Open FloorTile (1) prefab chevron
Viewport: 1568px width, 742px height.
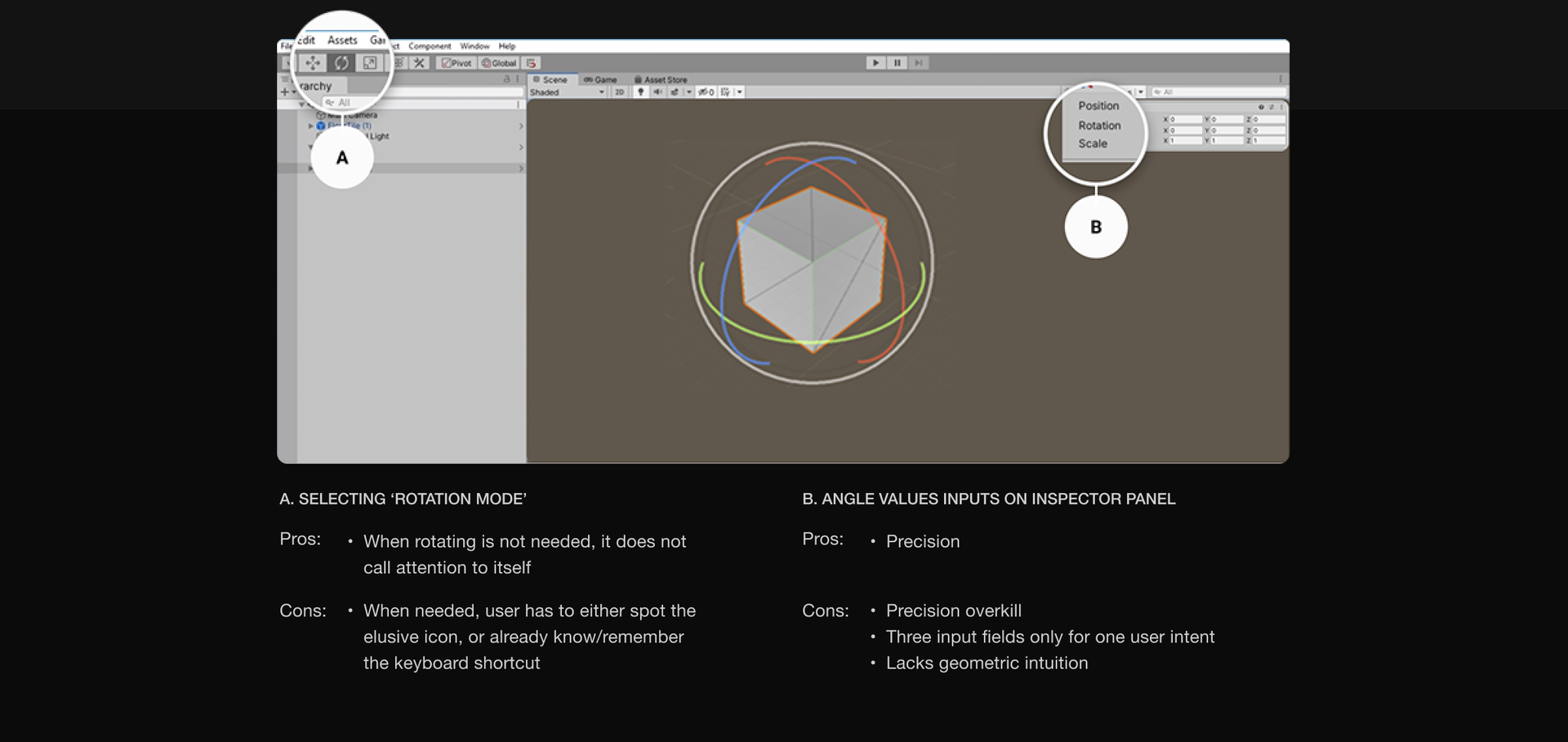click(x=521, y=127)
